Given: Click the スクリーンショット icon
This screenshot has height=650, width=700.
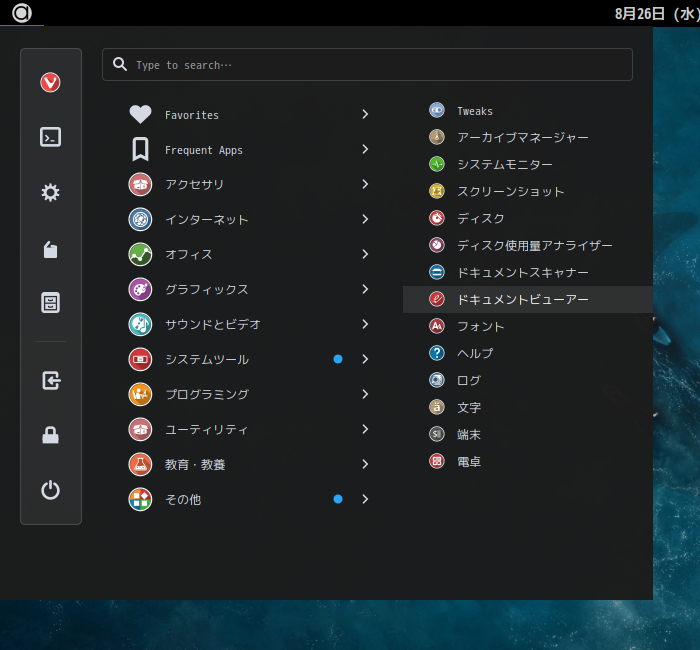Looking at the screenshot, I should [437, 191].
